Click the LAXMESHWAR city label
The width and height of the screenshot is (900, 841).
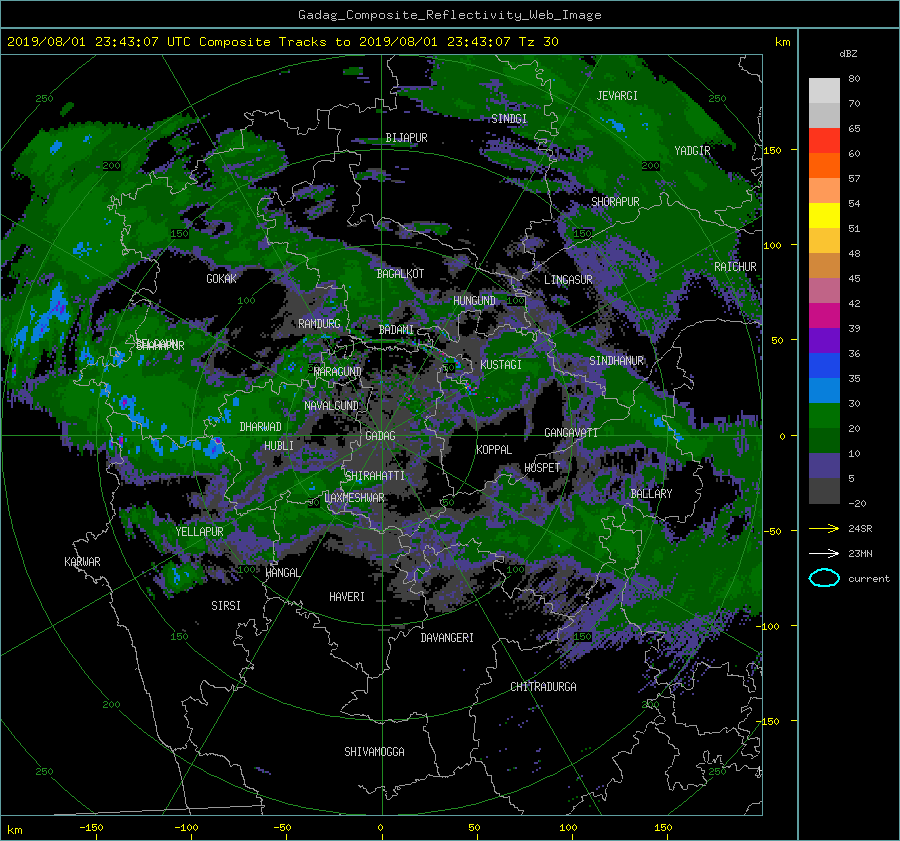(x=354, y=498)
